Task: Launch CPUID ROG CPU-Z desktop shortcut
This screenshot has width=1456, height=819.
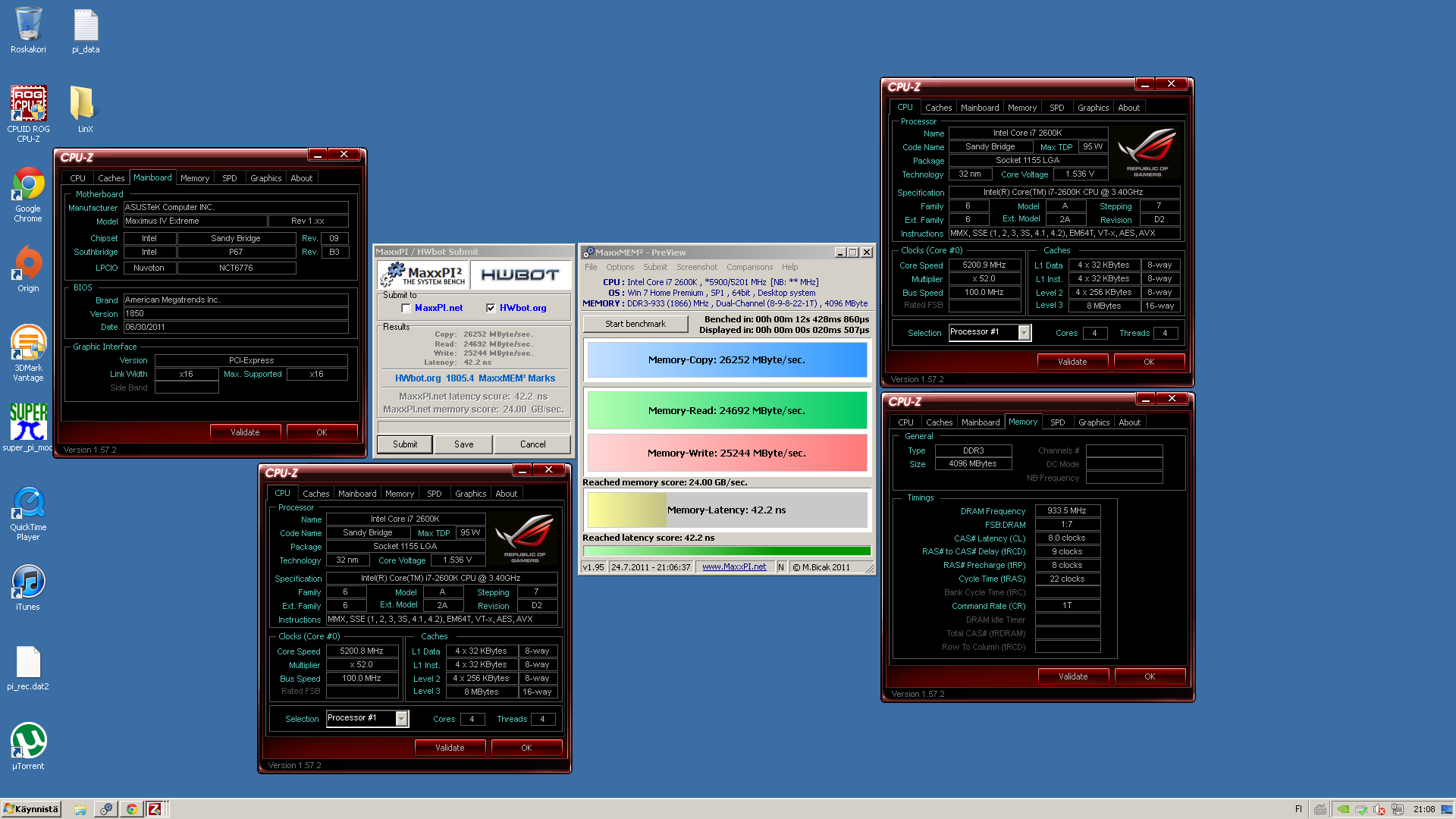Action: point(28,114)
